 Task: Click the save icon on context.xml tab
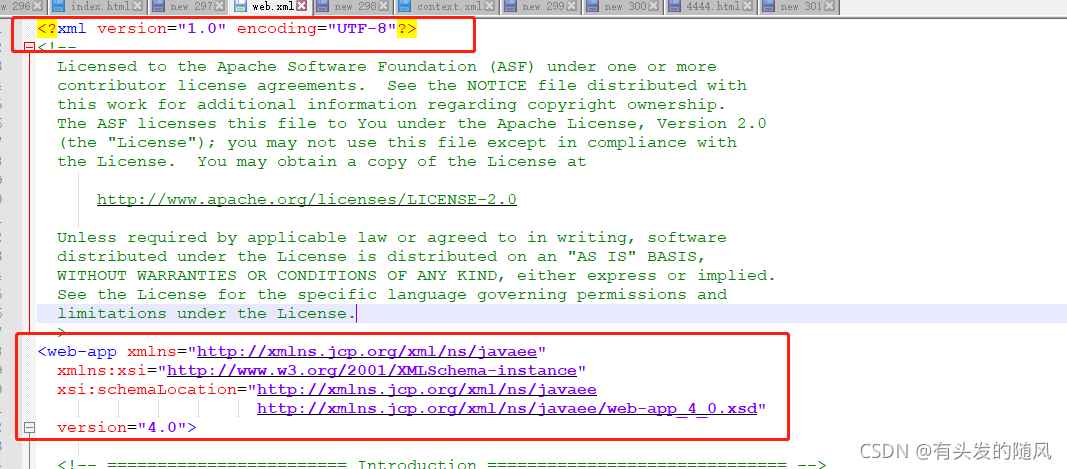406,7
